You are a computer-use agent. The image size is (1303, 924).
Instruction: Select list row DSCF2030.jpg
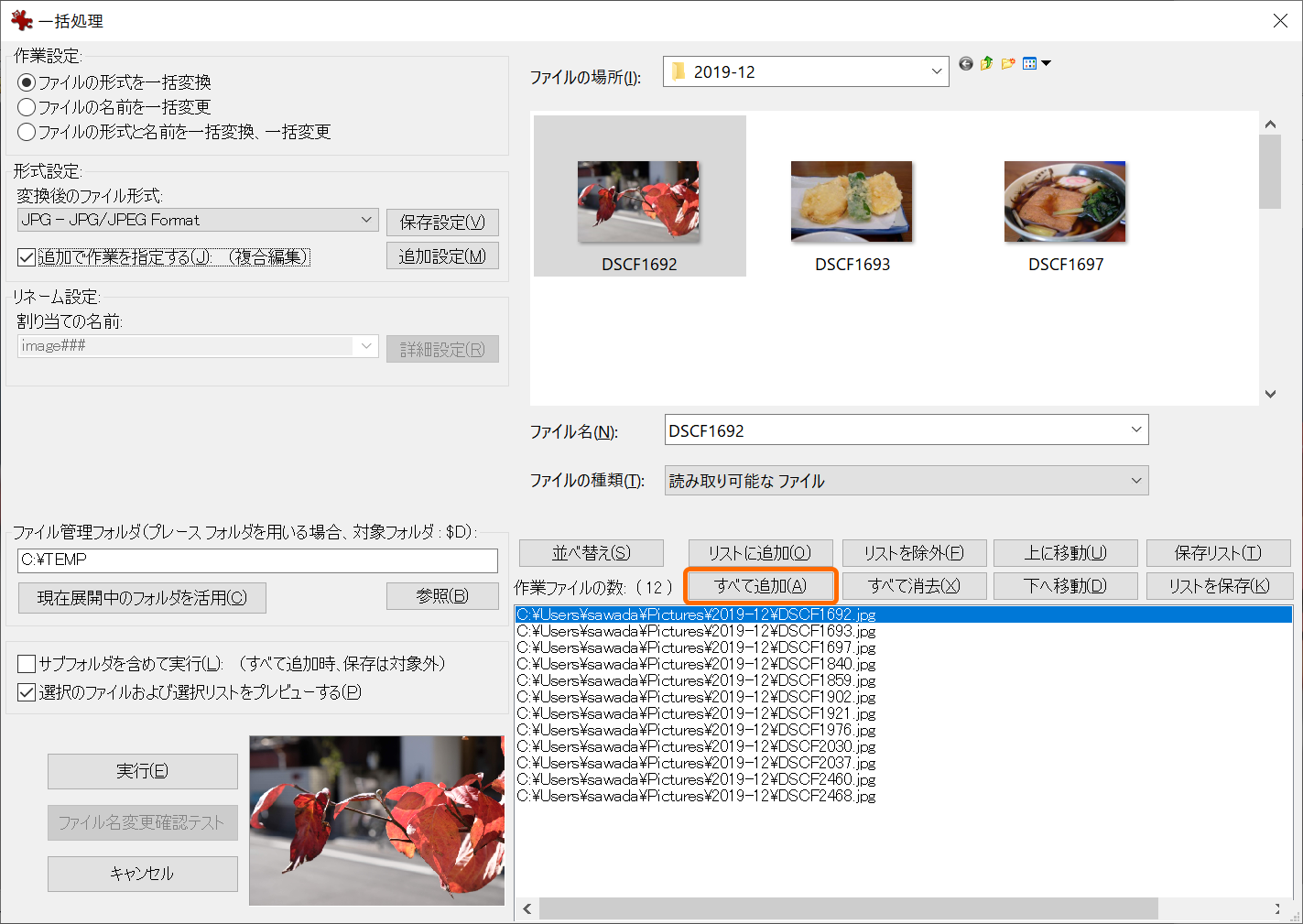coord(904,746)
